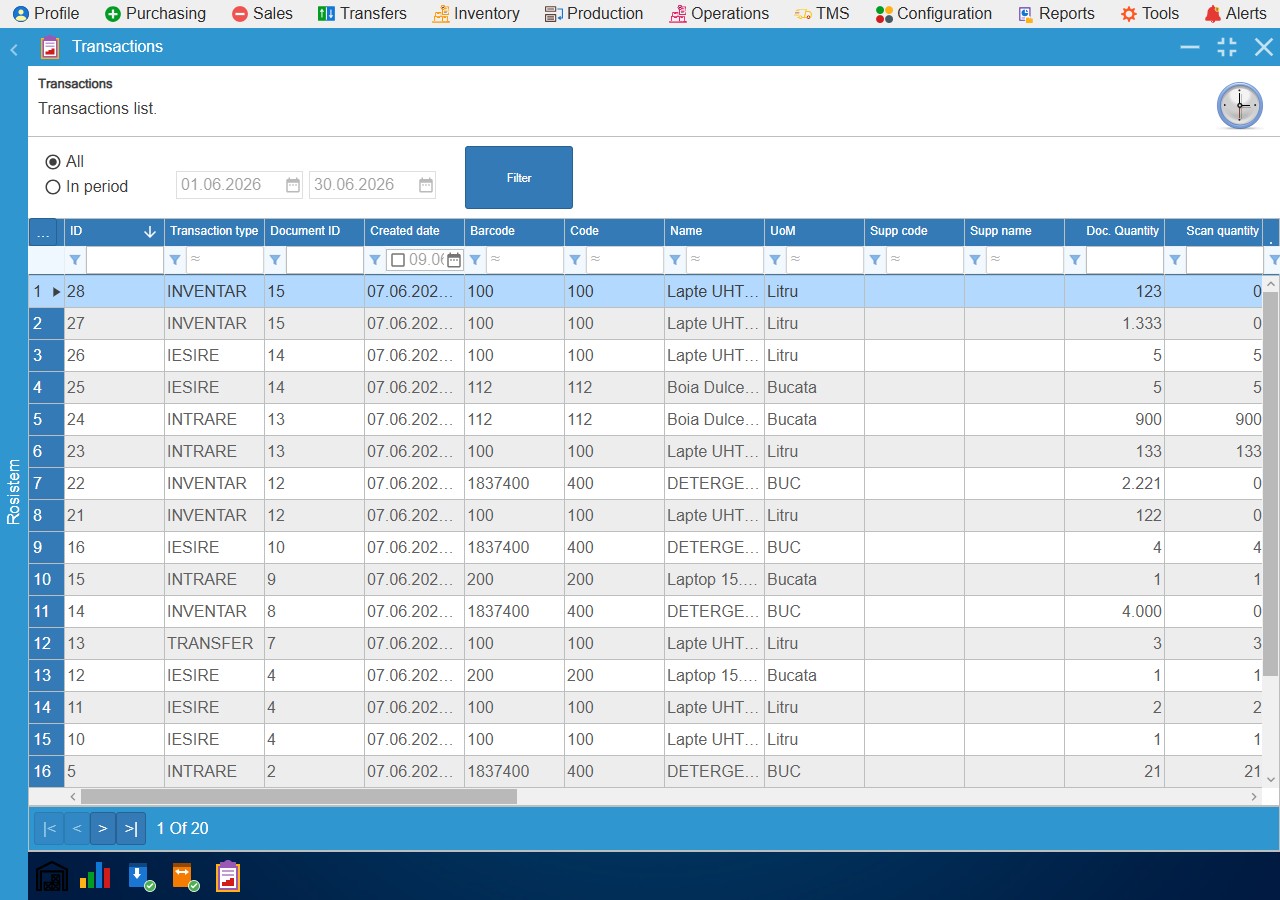
Task: Click the filter funnel in Document ID column
Action: [275, 260]
